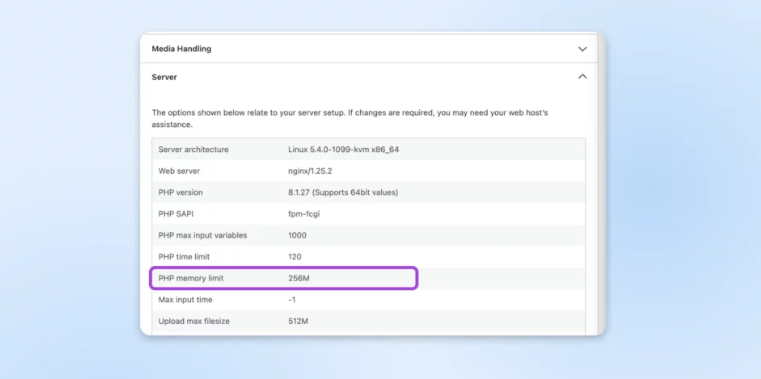Select the 120 time limit value
761x379 pixels.
(x=295, y=257)
